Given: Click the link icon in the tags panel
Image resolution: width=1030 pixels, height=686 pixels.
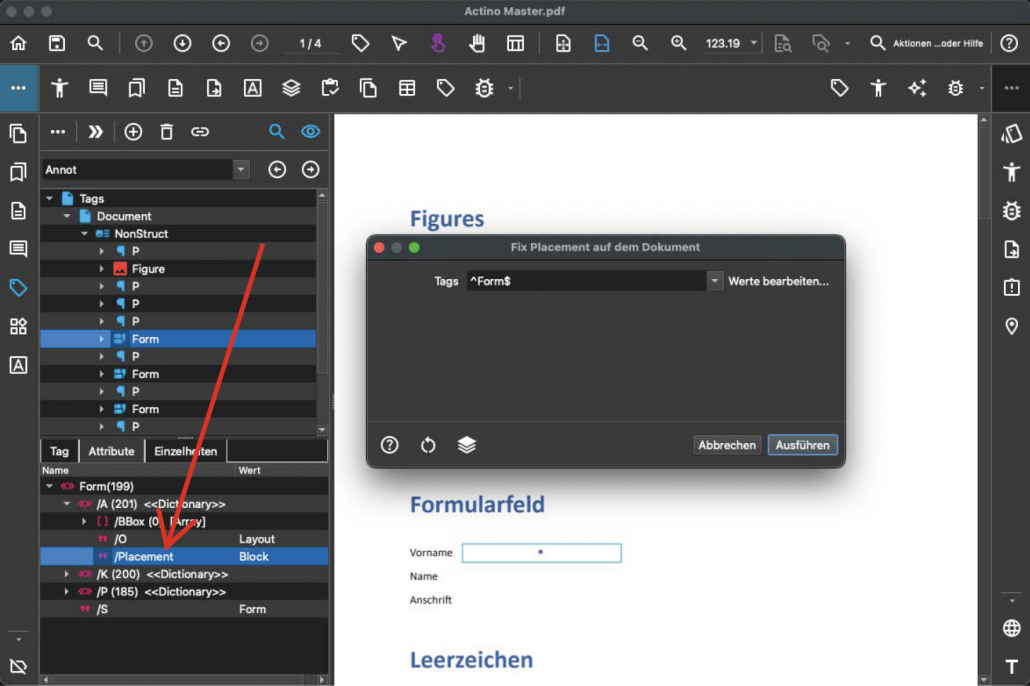Looking at the screenshot, I should coord(199,131).
